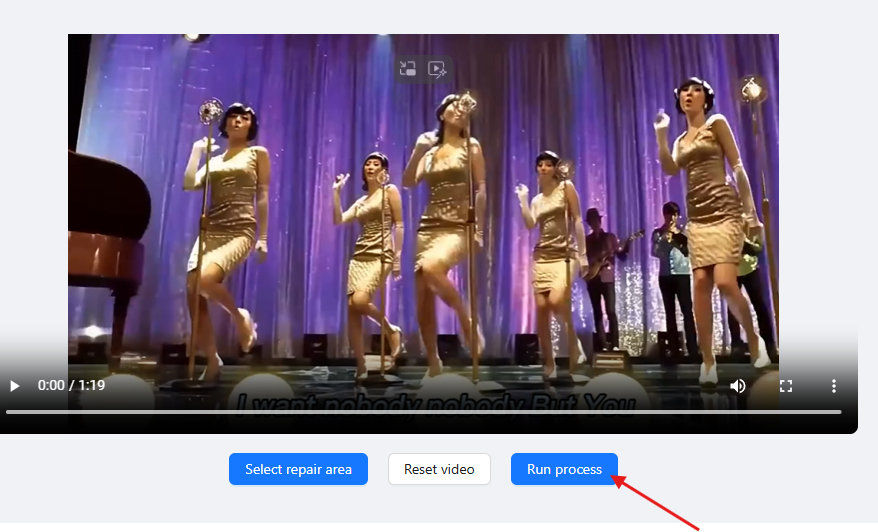Start processing with Run process
This screenshot has height=532, width=878.
564,469
